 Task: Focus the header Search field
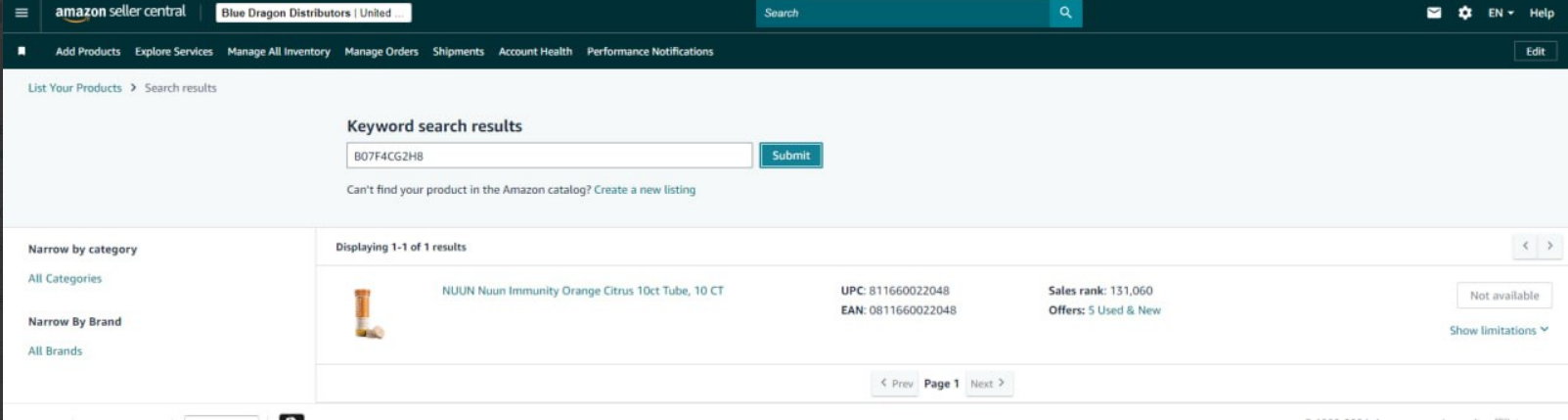[x=902, y=13]
